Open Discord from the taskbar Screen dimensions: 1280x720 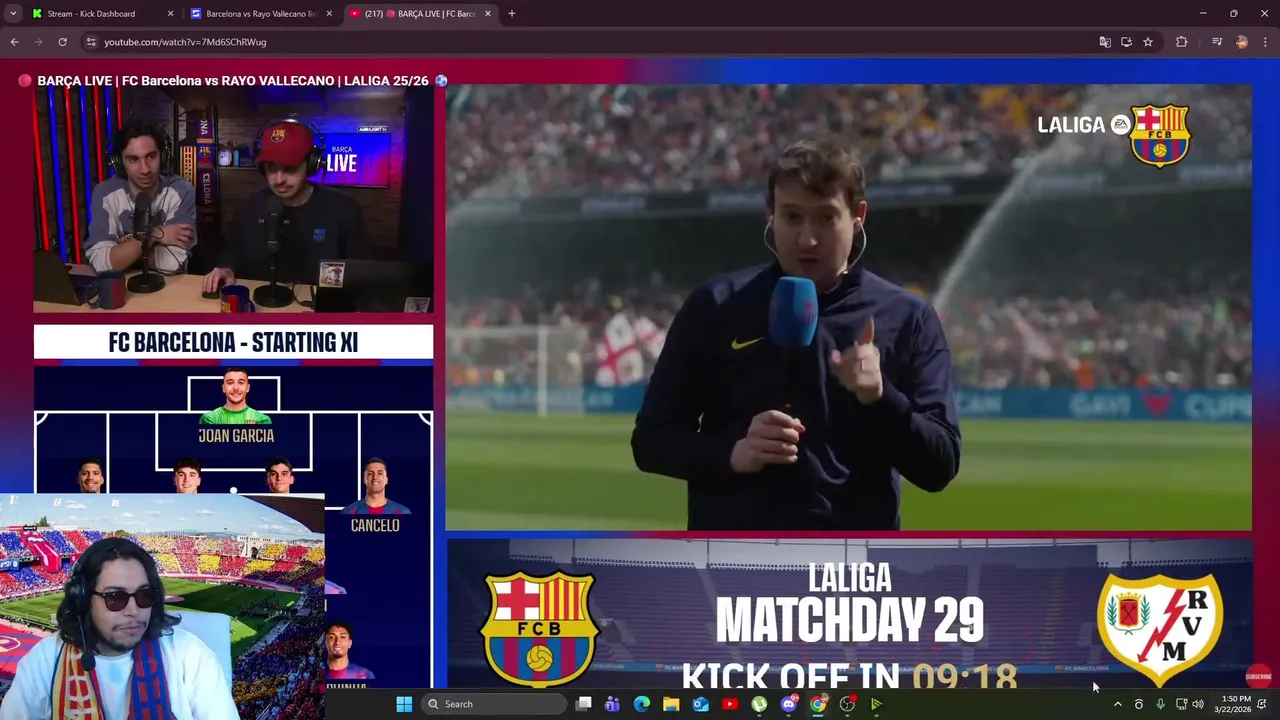tap(789, 704)
